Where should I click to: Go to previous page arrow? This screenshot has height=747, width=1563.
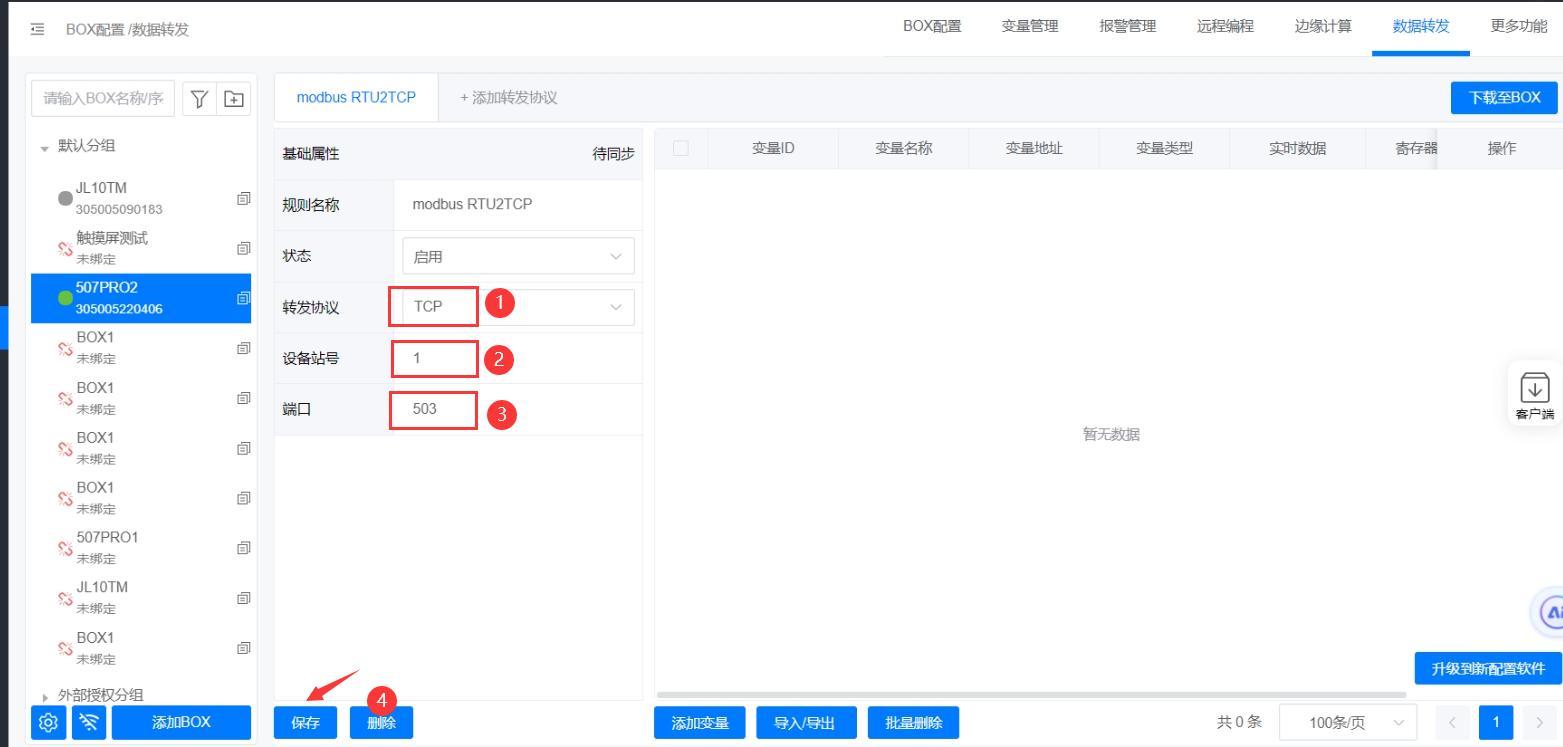pos(1453,722)
